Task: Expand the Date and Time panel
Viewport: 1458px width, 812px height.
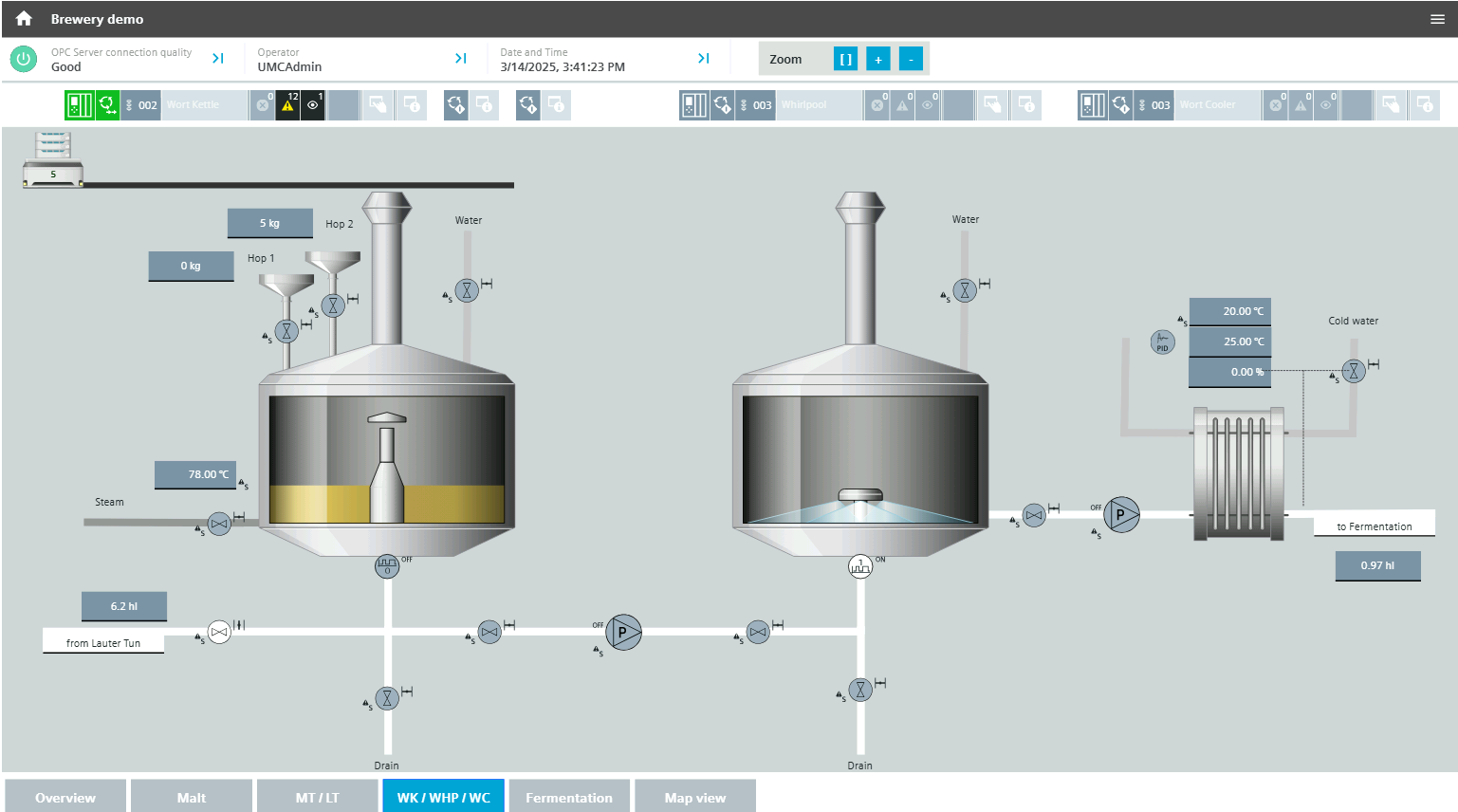Action: [x=704, y=59]
